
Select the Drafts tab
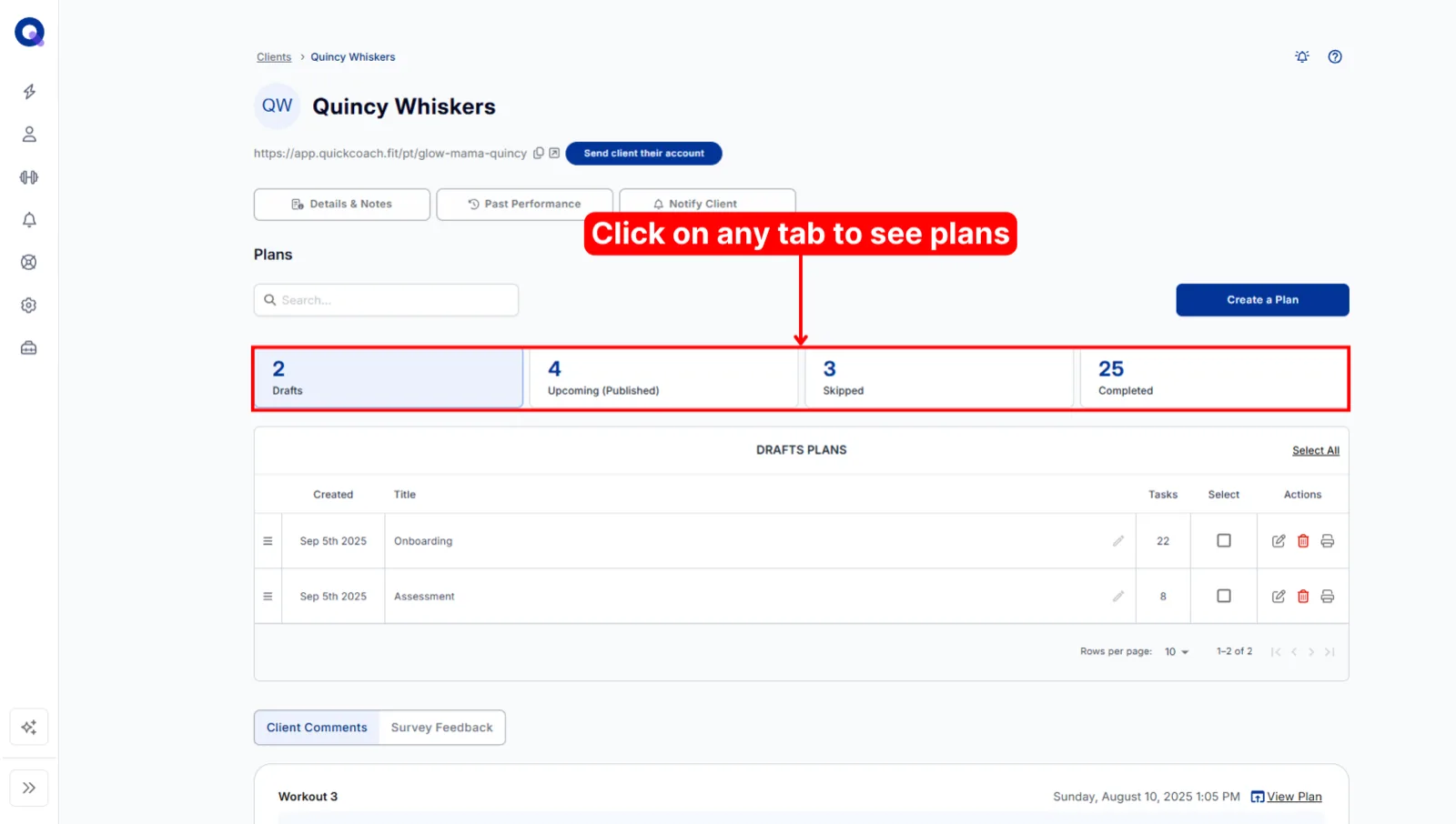point(389,378)
